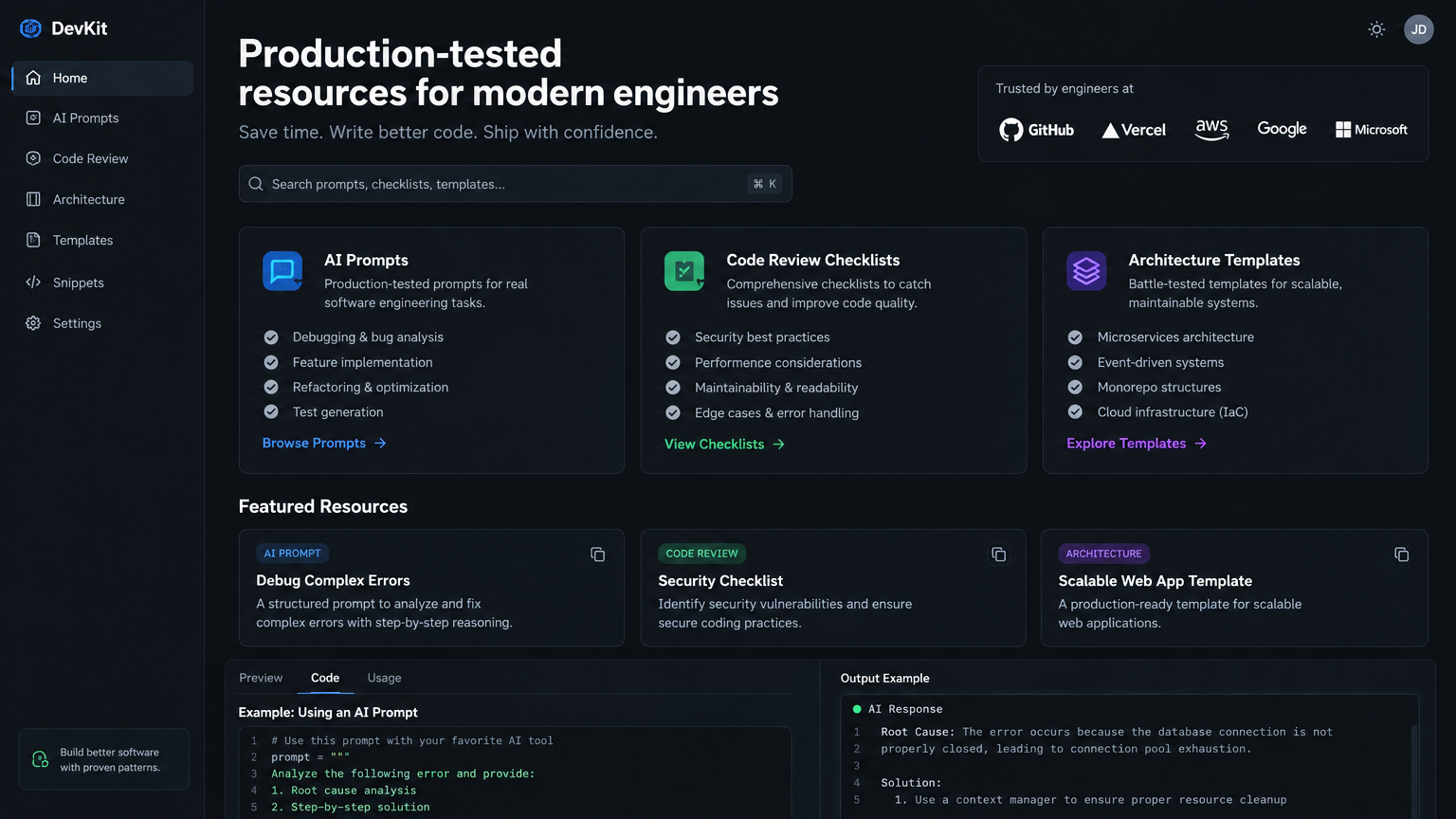Follow the View Checklists link
This screenshot has height=819, width=1456.
724,444
